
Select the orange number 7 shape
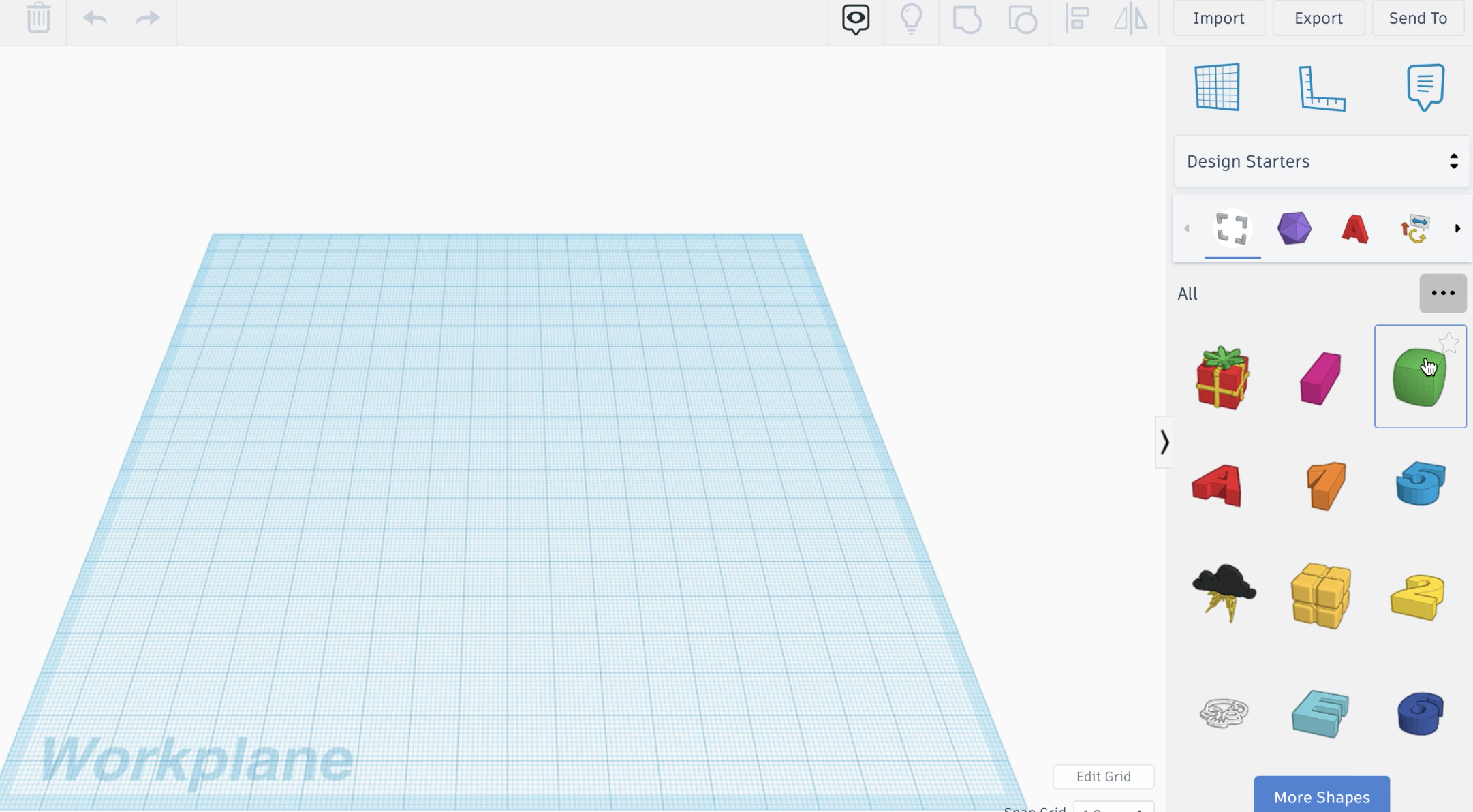pos(1326,486)
